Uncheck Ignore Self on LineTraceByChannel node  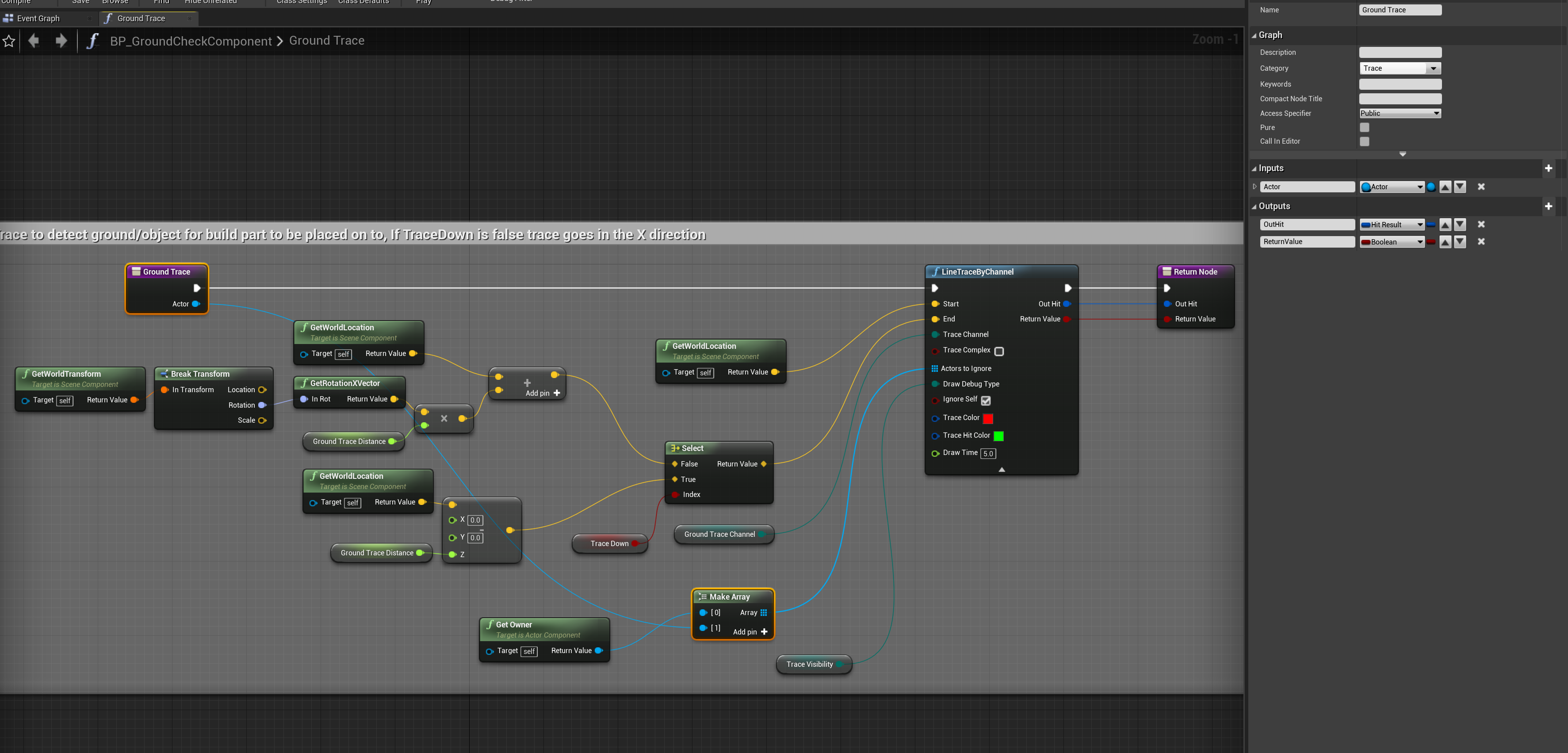point(986,401)
